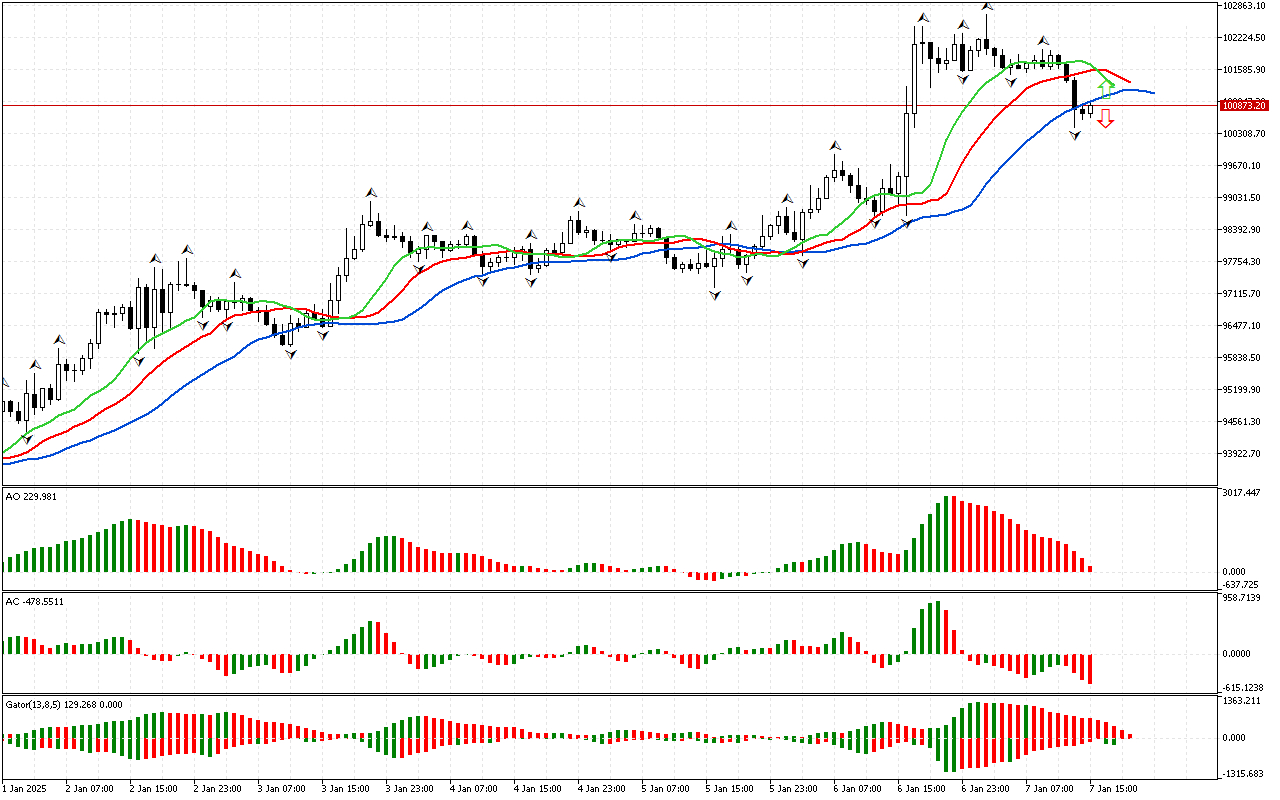Click the 6 Jan 23:00 time label
Screen dimensions: 1280x800
coord(984,788)
